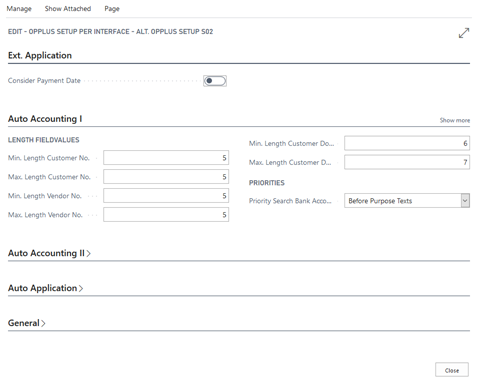Expand the Auto Accounting II section
The image size is (477, 386).
(x=49, y=253)
